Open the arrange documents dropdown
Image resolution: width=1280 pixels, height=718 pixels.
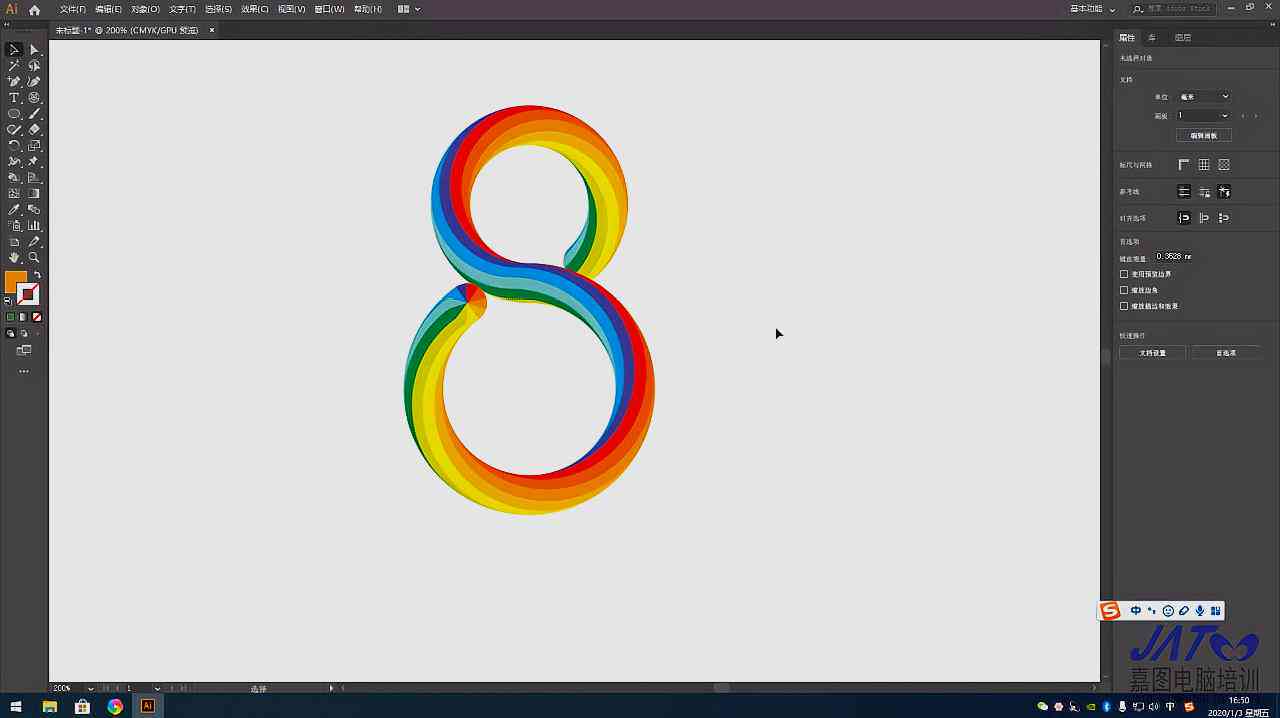pos(408,9)
